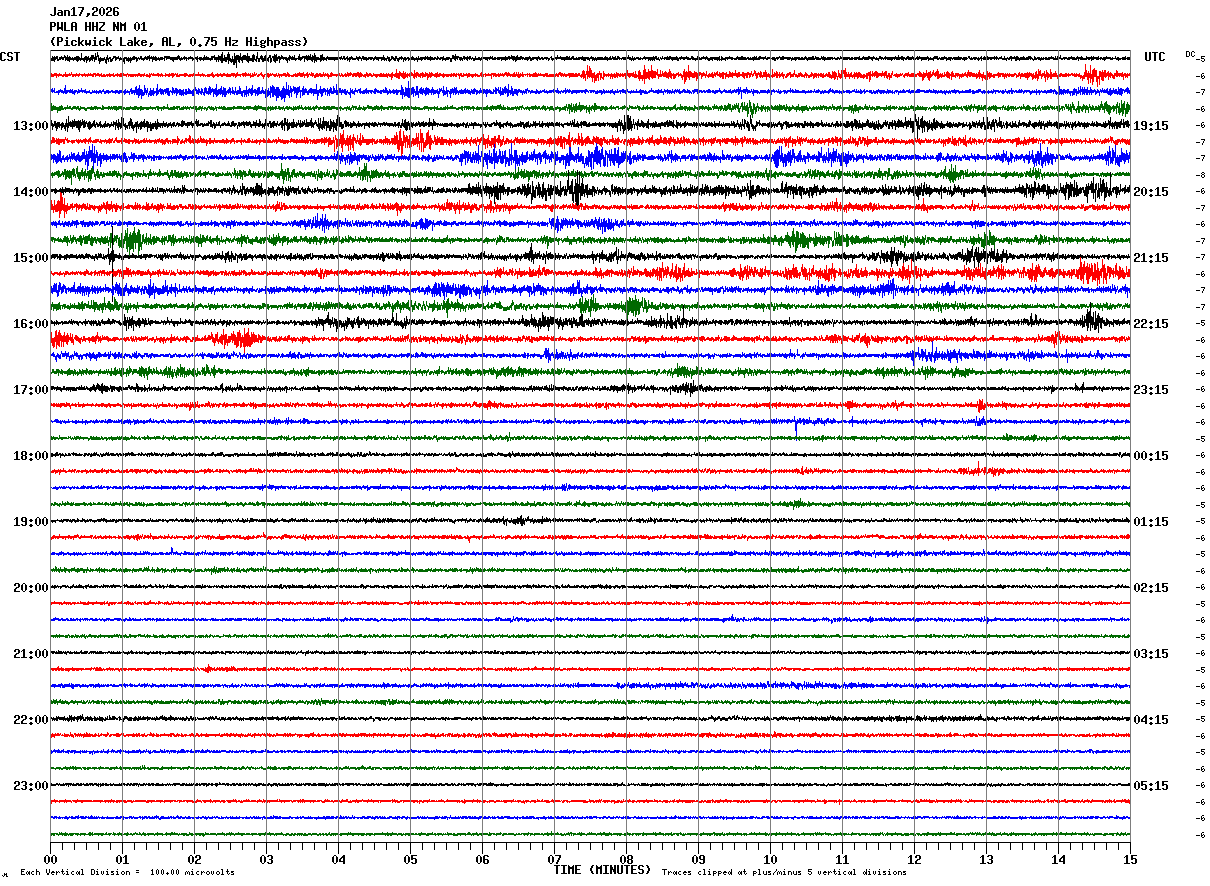
Task: Click the Pickwick Lake 0.75 Hz Highpass subtitle
Action: point(179,42)
